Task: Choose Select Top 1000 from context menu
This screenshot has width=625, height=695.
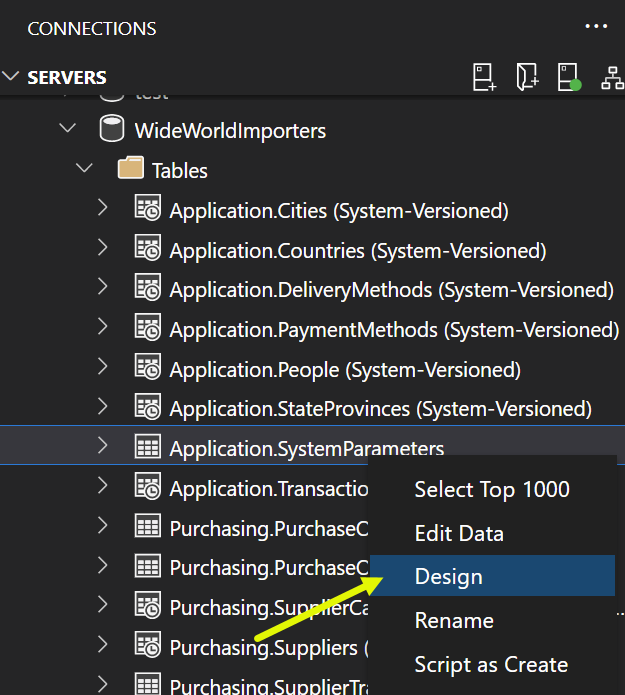Action: pyautogui.click(x=492, y=490)
